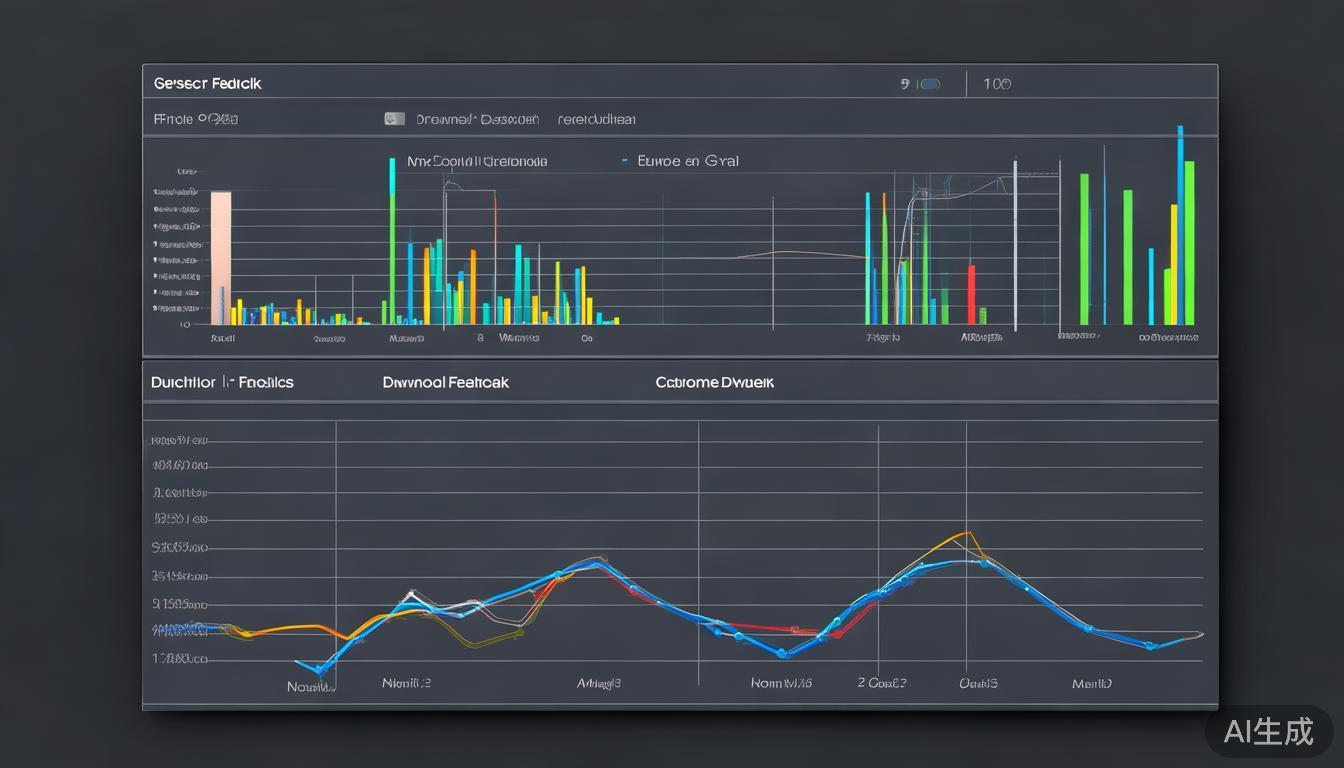The width and height of the screenshot is (1344, 768).
Task: Click the tall peach bar in the bar chart
Action: coord(221,256)
